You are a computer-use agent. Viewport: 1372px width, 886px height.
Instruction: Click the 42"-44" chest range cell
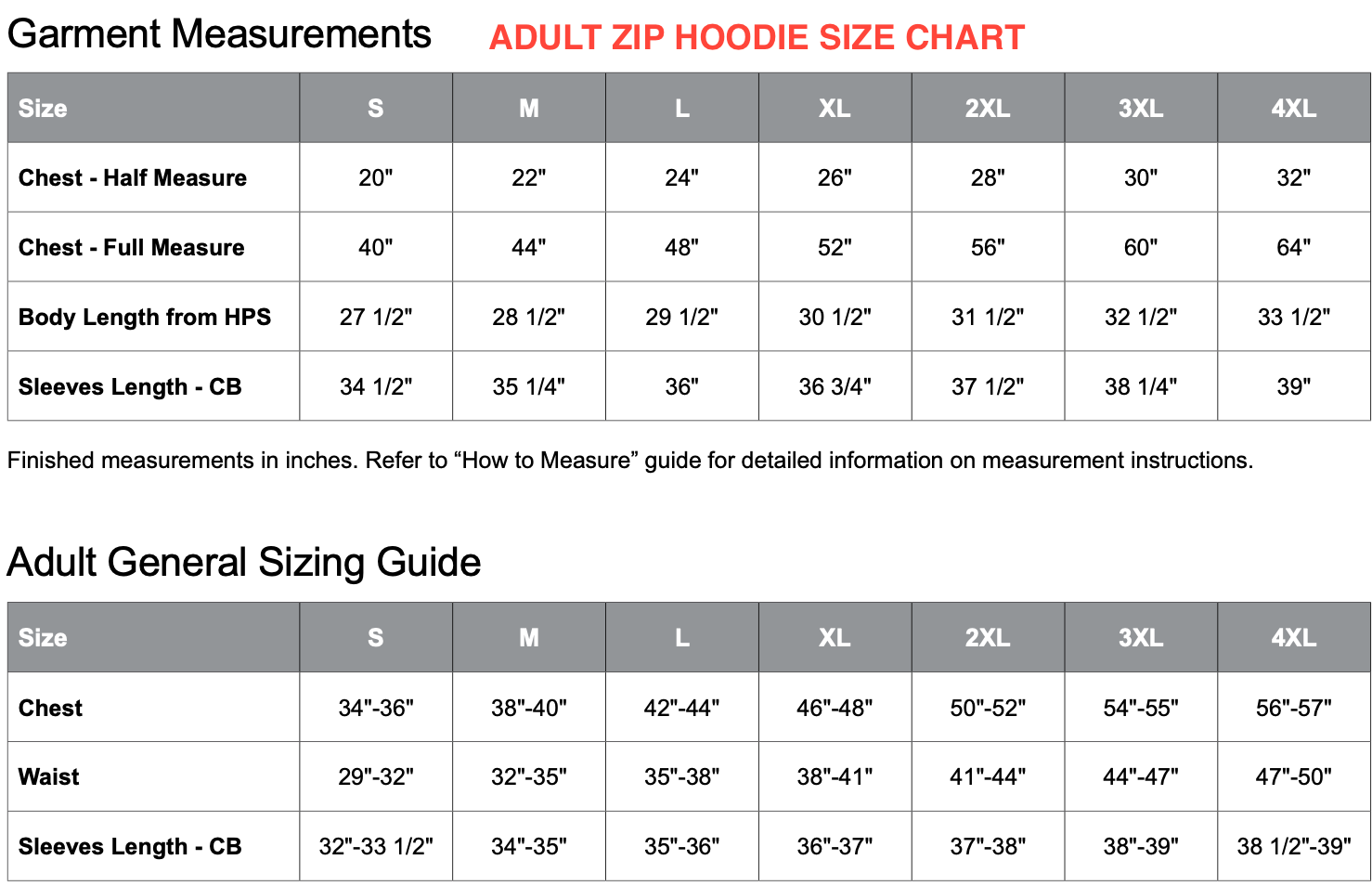point(682,708)
